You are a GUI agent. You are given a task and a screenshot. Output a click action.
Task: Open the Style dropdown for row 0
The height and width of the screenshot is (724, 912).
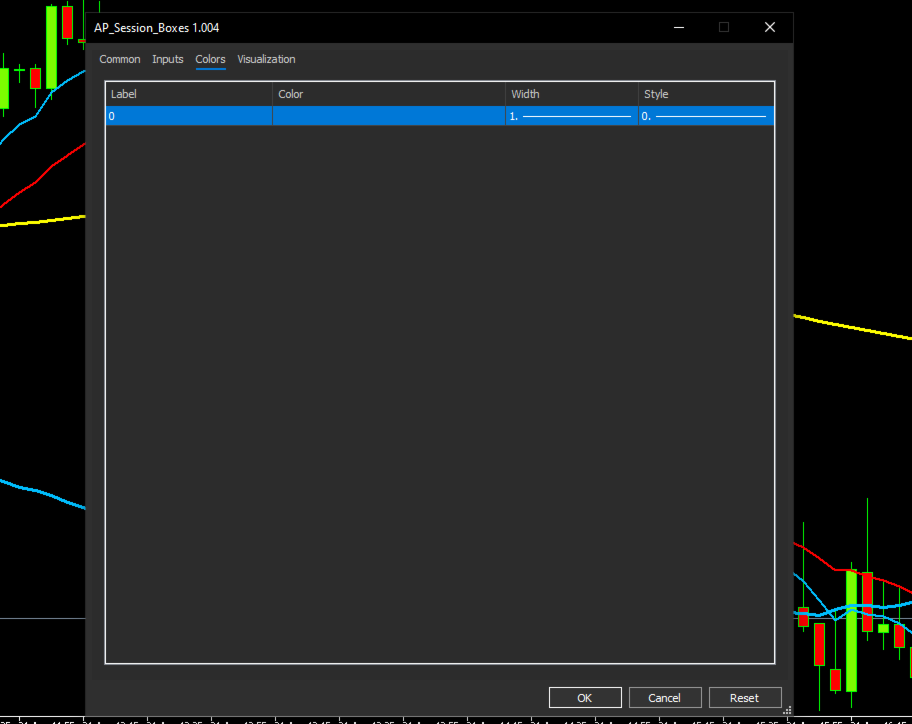706,116
